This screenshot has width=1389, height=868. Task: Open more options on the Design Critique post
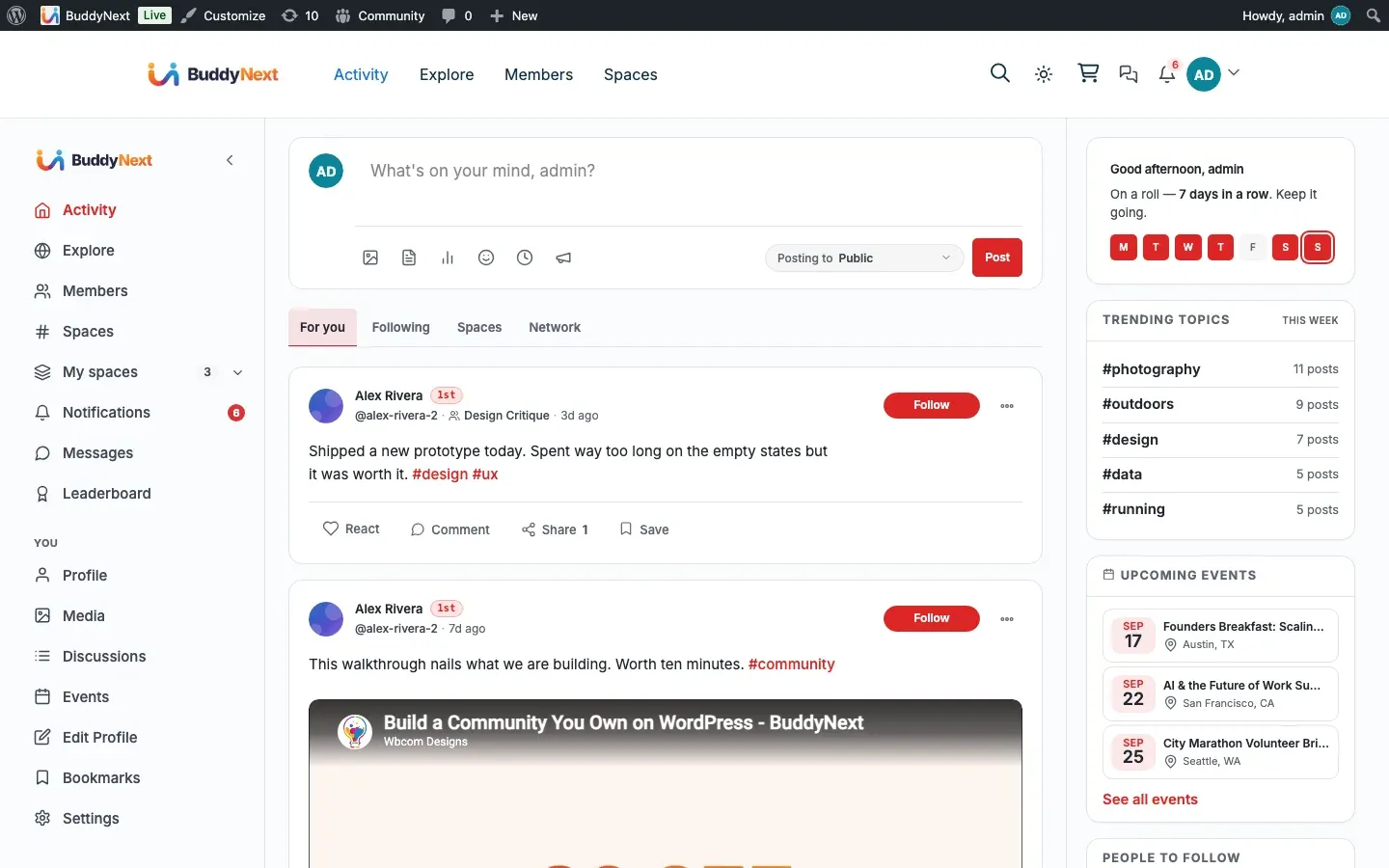(1007, 406)
